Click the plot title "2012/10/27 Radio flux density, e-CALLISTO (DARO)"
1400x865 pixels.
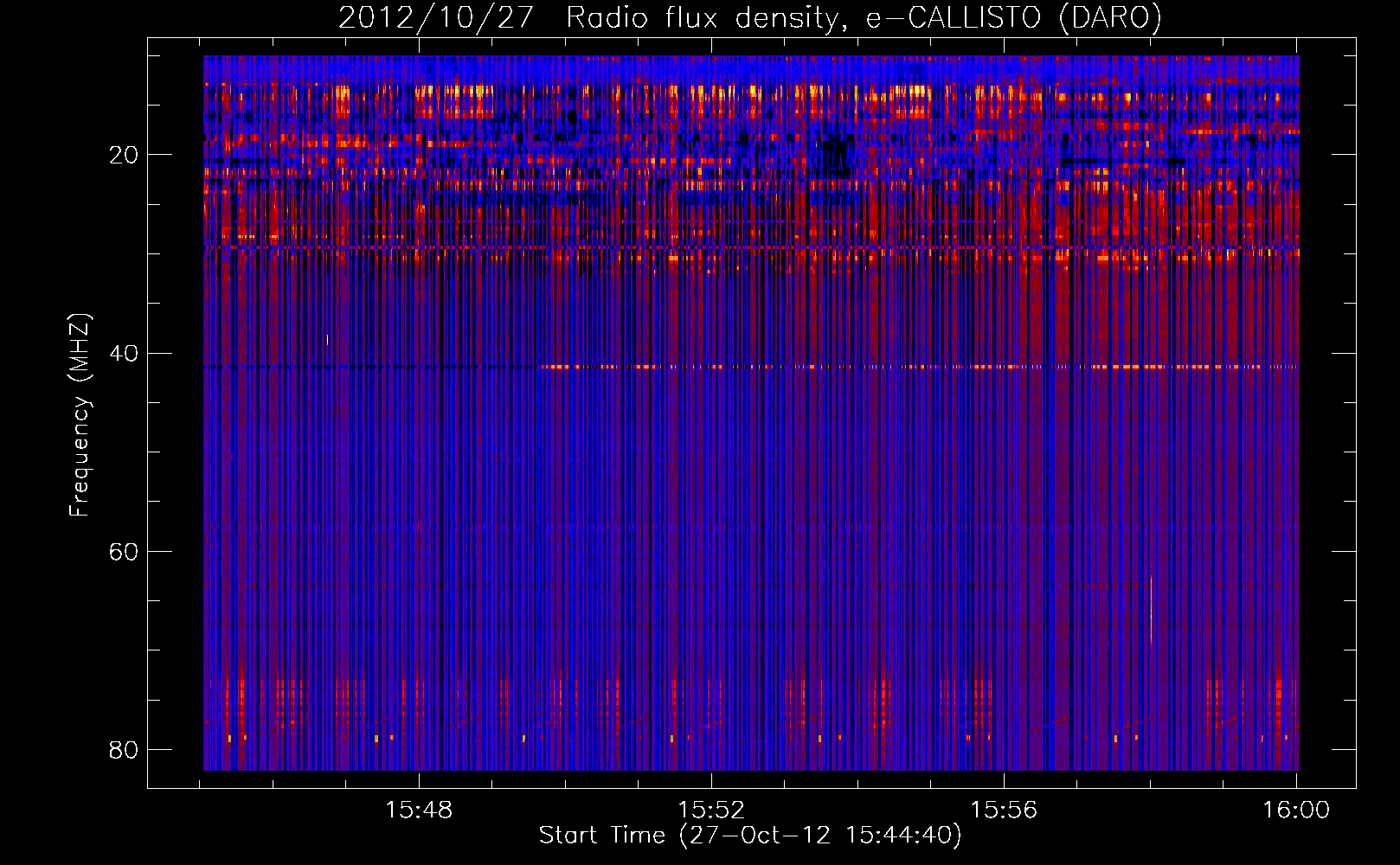click(x=749, y=17)
